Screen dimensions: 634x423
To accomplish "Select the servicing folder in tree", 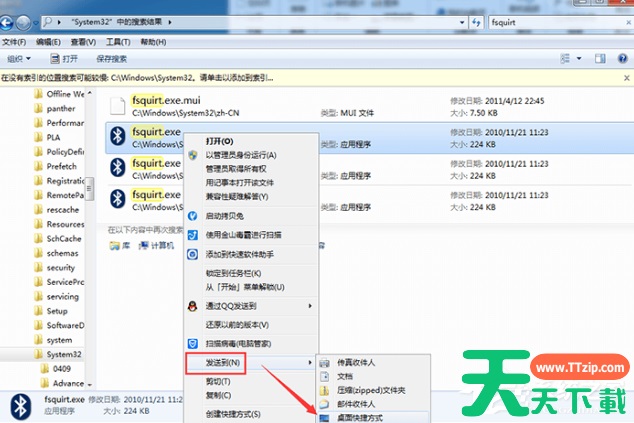I will tap(57, 296).
